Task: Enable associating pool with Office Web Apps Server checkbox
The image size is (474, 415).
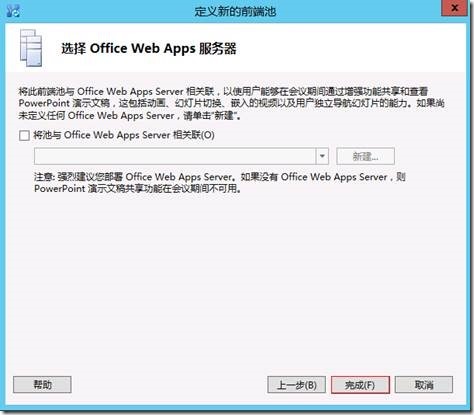Action: pyautogui.click(x=24, y=136)
